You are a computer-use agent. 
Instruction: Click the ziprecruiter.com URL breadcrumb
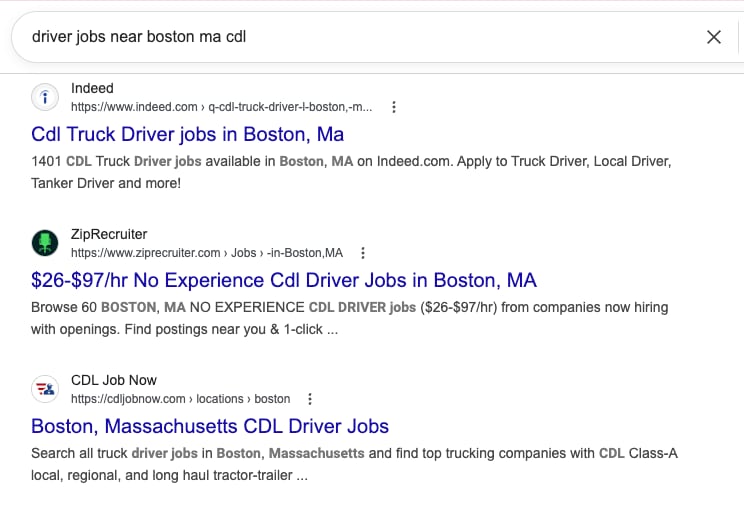click(x=206, y=253)
